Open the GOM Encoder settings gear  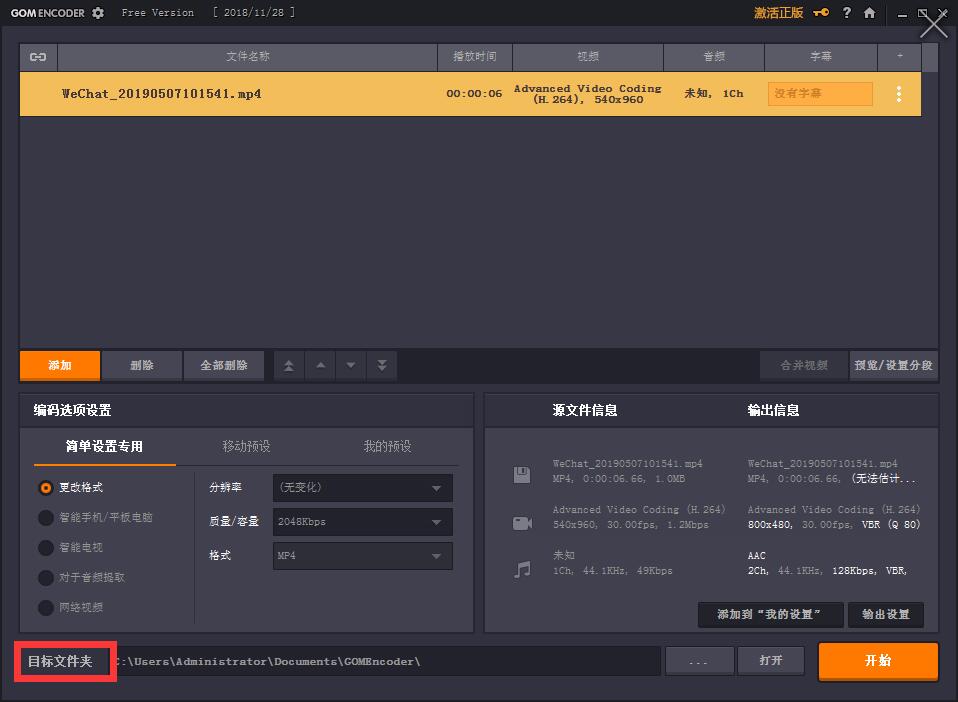(x=97, y=13)
